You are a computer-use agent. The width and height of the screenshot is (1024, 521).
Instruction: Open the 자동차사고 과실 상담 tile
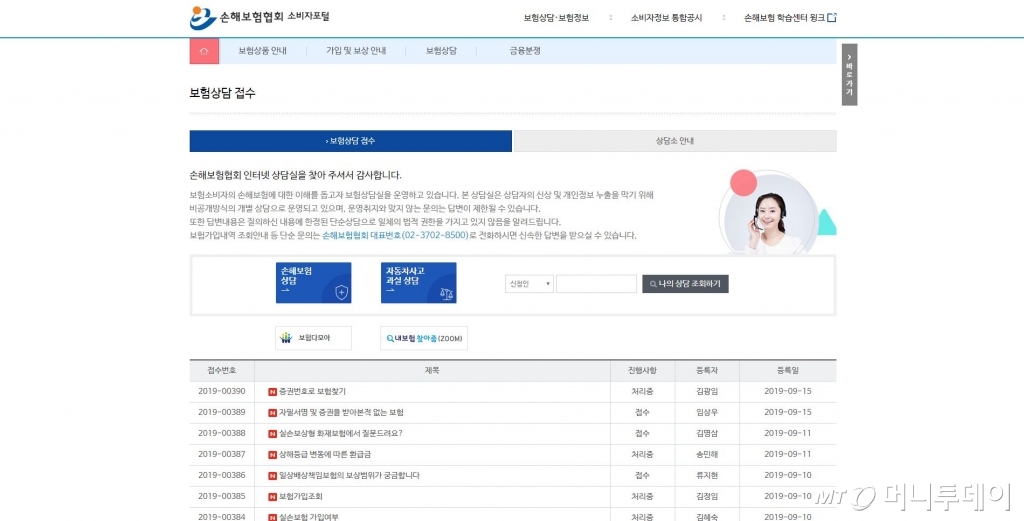tap(419, 283)
